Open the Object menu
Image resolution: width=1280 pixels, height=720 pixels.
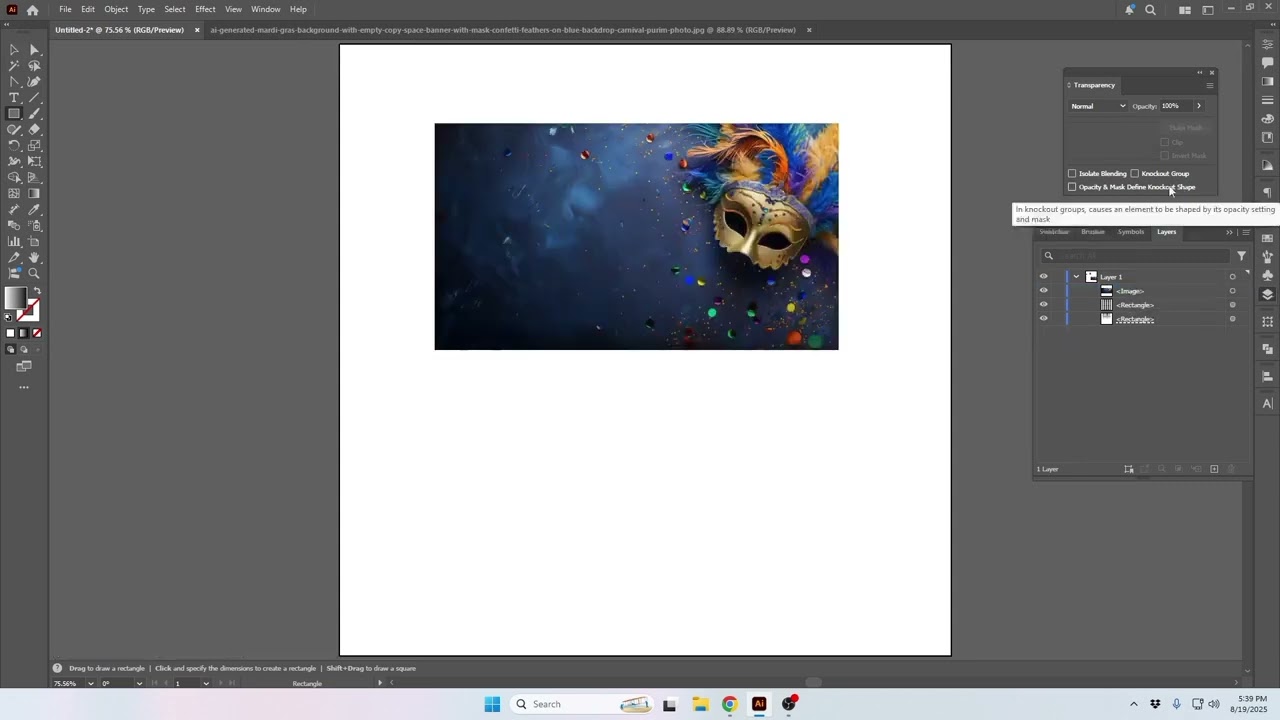point(116,9)
